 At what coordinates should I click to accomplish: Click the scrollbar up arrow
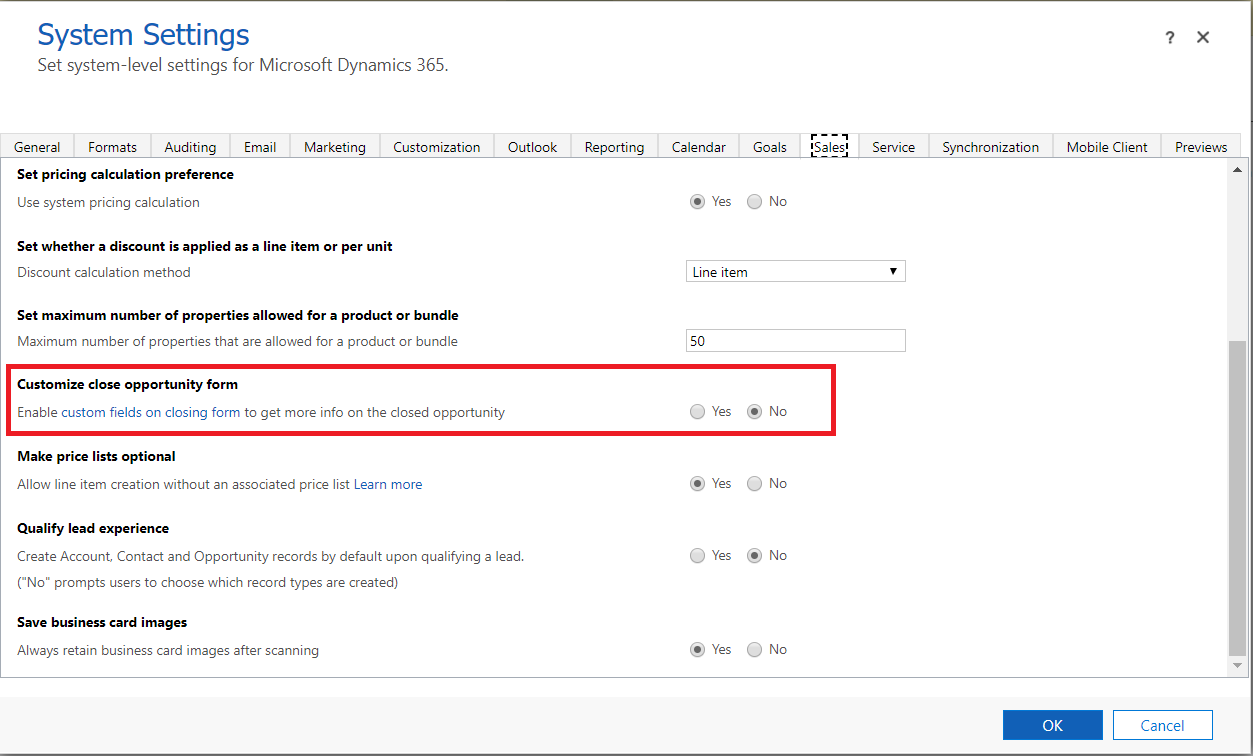click(1238, 167)
